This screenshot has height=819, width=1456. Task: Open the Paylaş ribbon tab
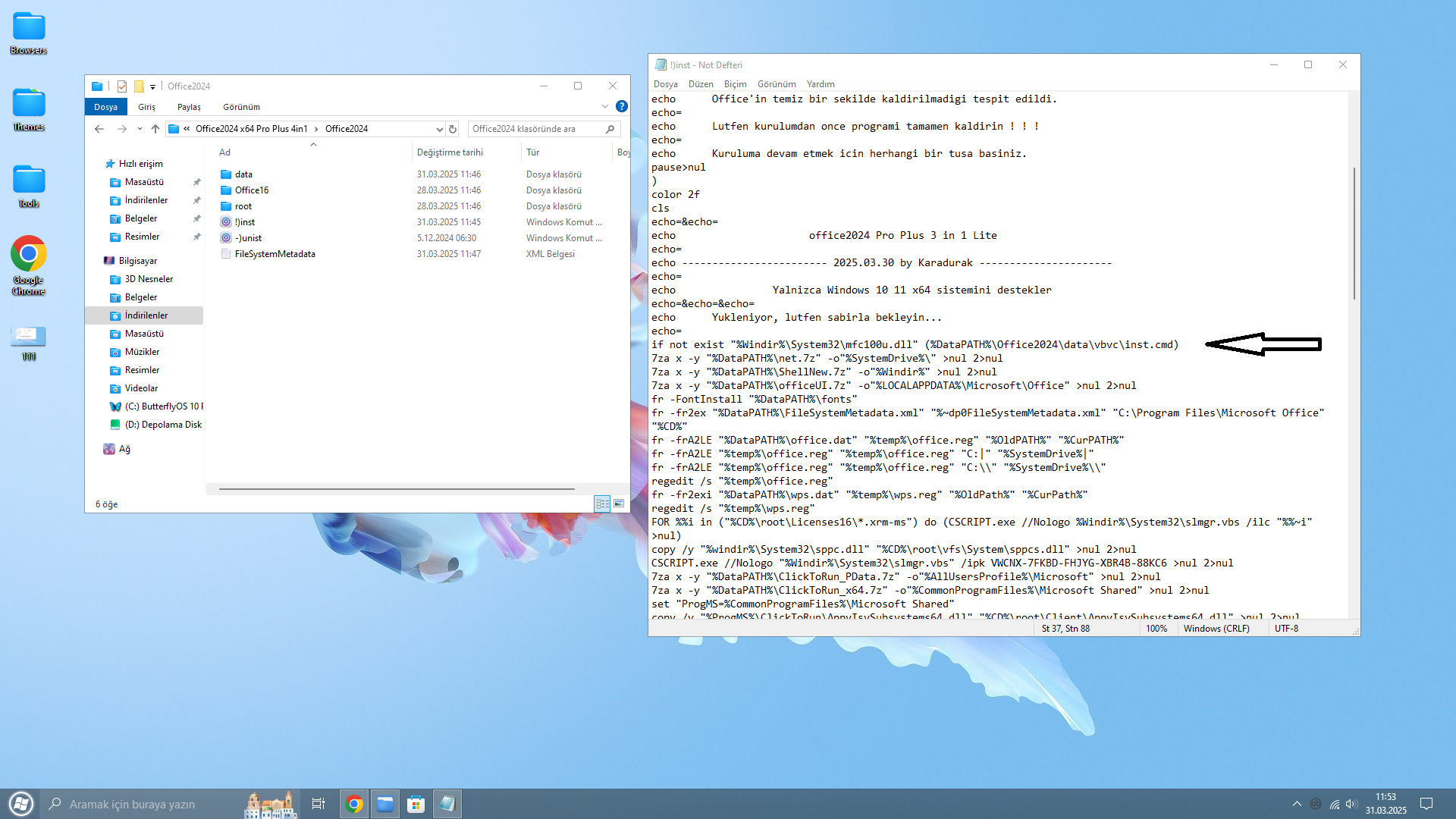pyautogui.click(x=189, y=107)
